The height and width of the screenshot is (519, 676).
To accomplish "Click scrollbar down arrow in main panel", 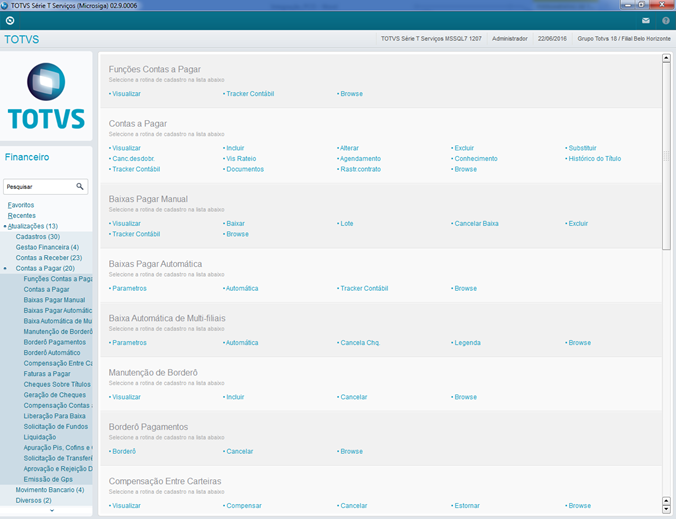I will [666, 510].
